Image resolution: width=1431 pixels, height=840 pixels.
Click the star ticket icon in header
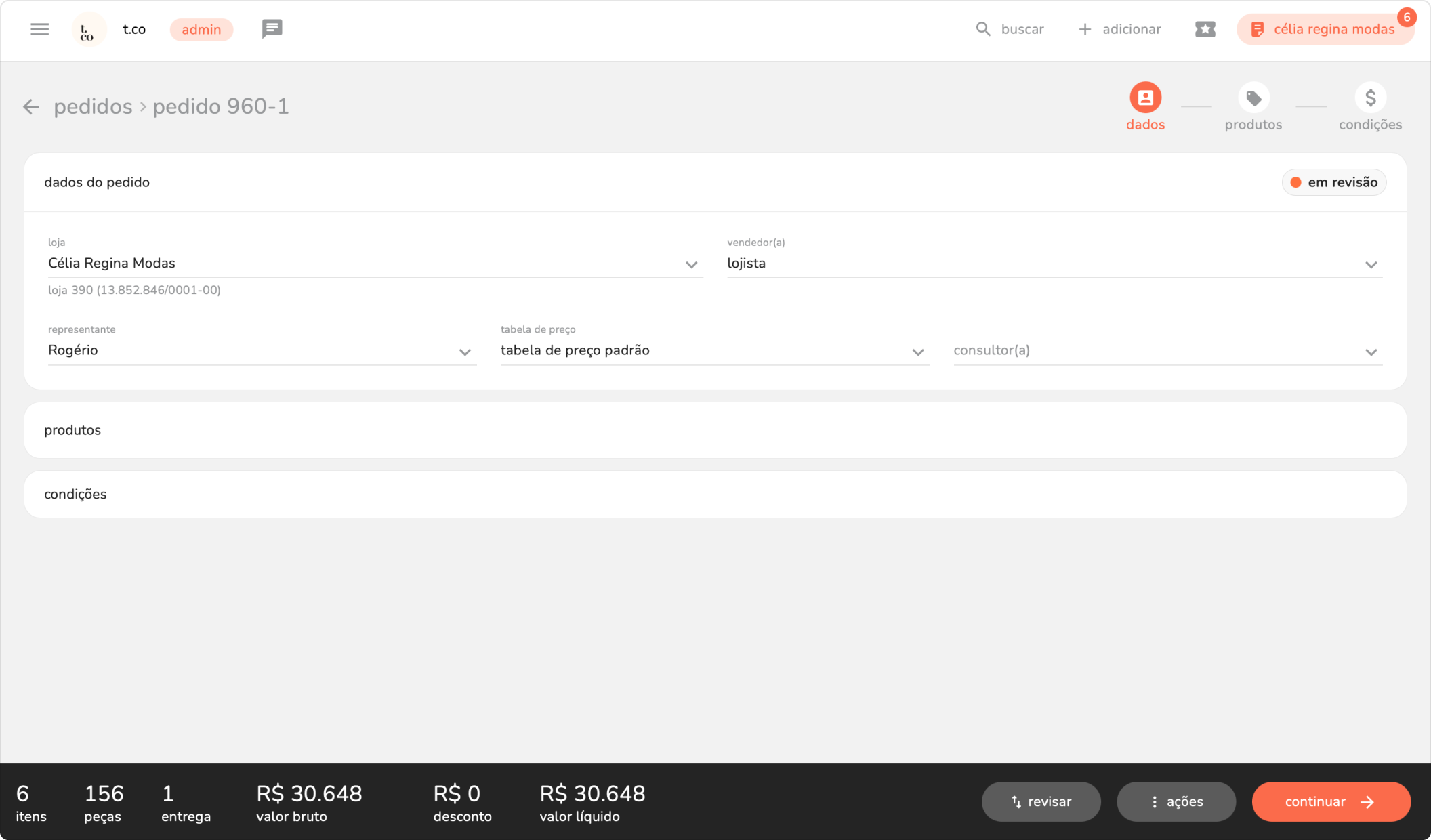coord(1205,29)
